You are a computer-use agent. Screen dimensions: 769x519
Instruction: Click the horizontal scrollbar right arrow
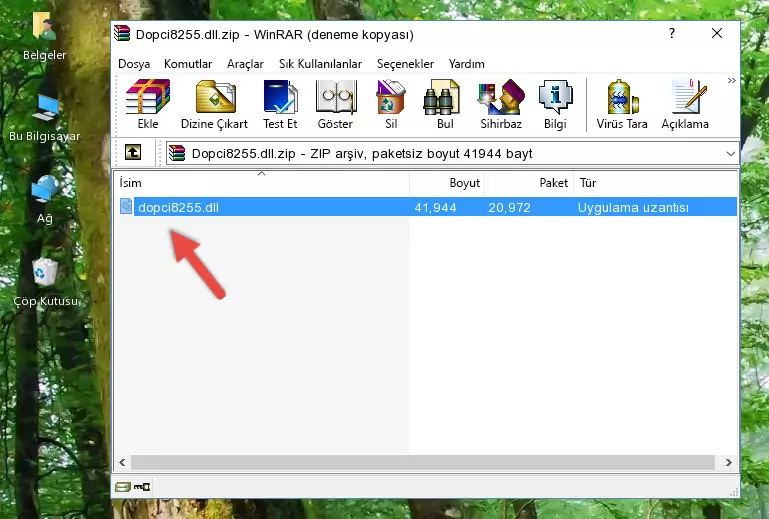pos(729,462)
